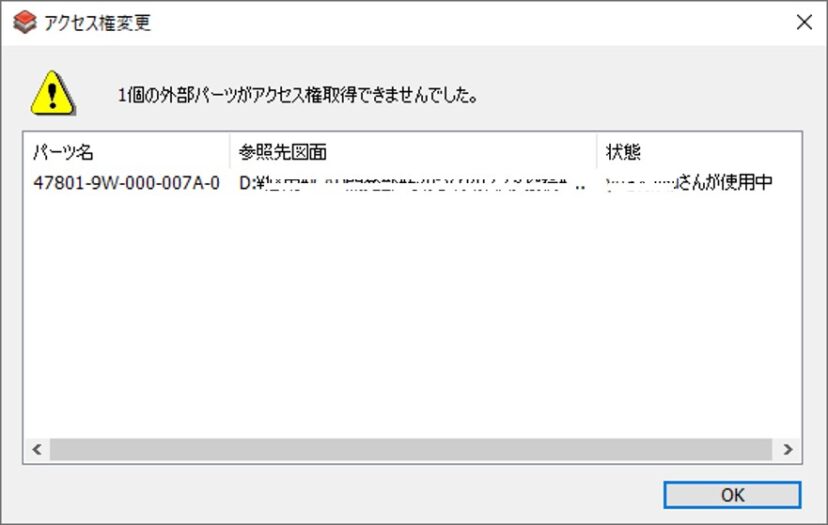Click empty area inside the parts list
The image size is (828, 525).
400,320
